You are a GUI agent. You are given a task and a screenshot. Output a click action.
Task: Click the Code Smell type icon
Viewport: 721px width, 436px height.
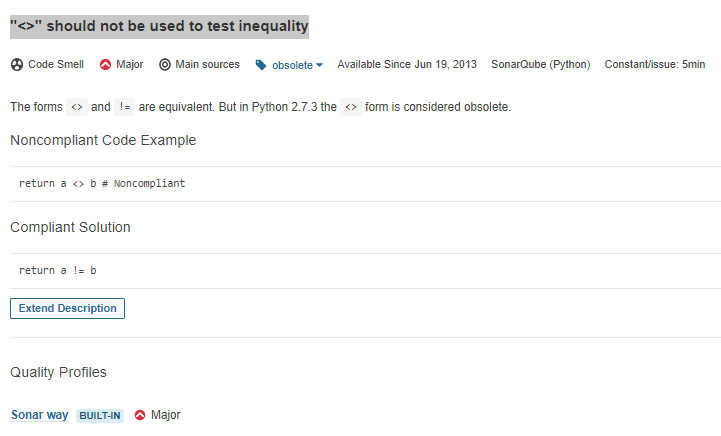(x=17, y=65)
